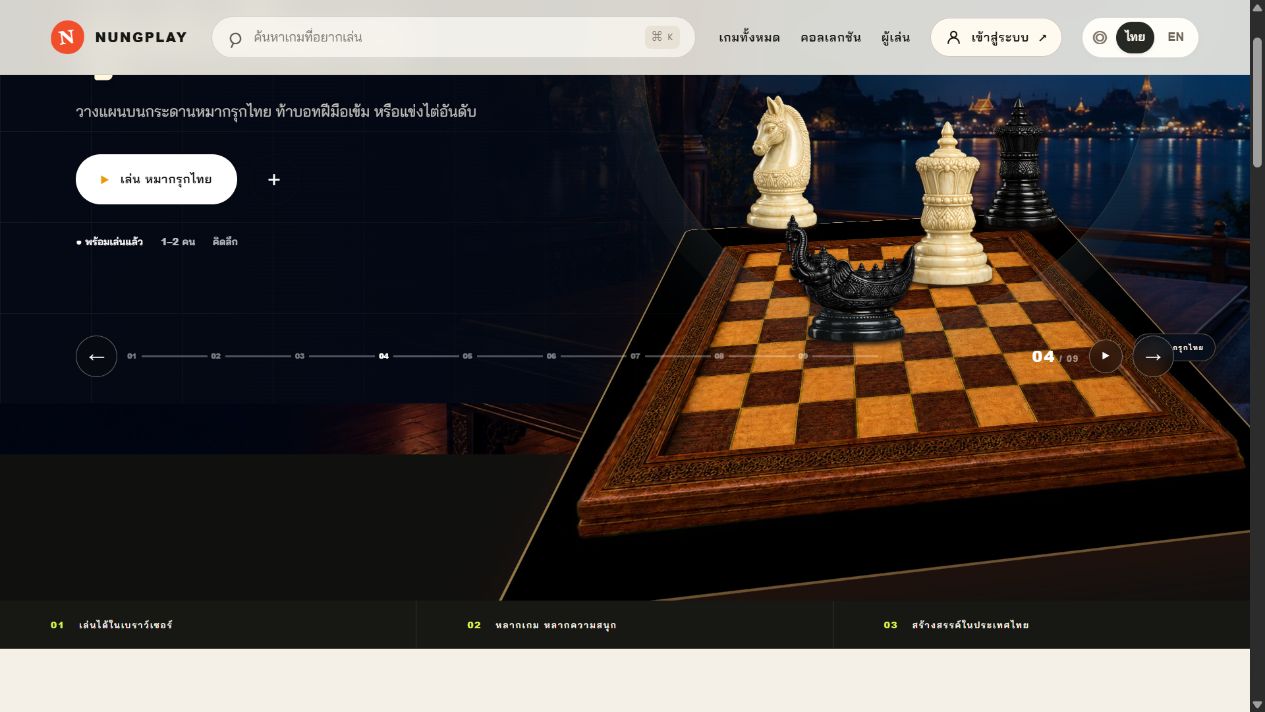Viewport: 1265px width, 712px height.
Task: Click the search magnifier icon
Action: click(235, 39)
